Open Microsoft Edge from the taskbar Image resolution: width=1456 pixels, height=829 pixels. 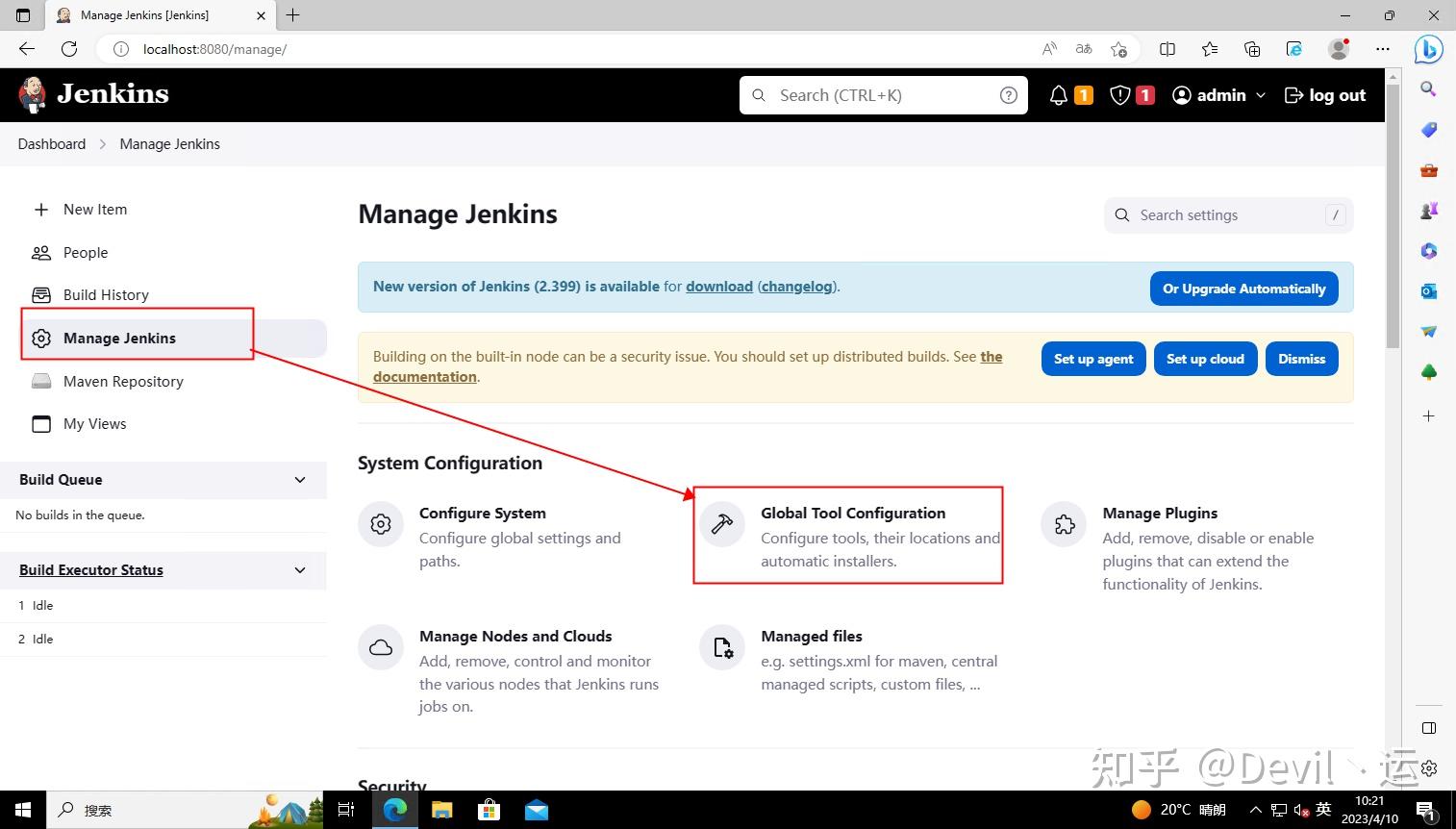point(395,810)
